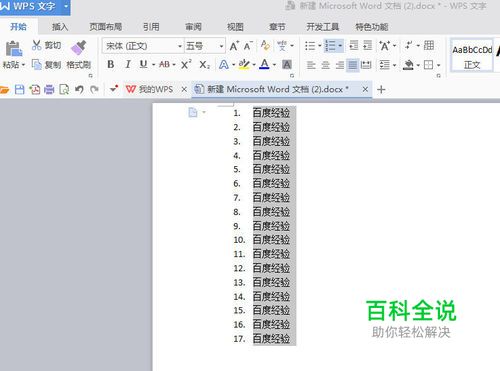This screenshot has width=500, height=371.
Task: Toggle the numbered list button
Action: (330, 46)
